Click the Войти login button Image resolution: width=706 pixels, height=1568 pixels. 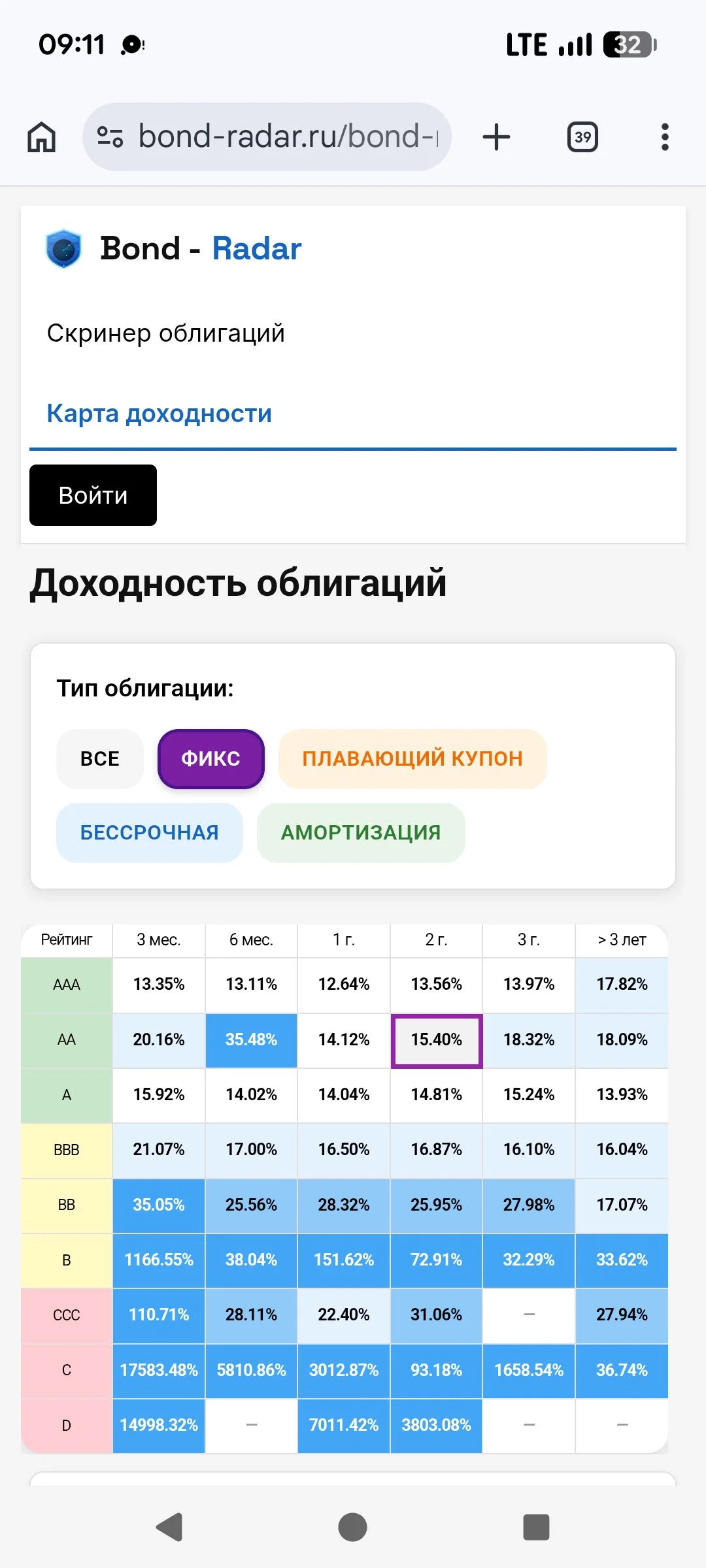pyautogui.click(x=93, y=495)
